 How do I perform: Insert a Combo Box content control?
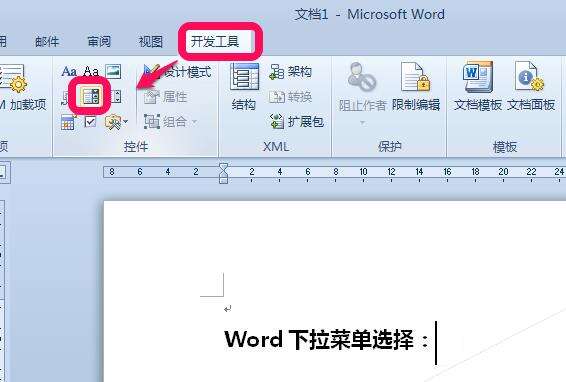point(90,97)
